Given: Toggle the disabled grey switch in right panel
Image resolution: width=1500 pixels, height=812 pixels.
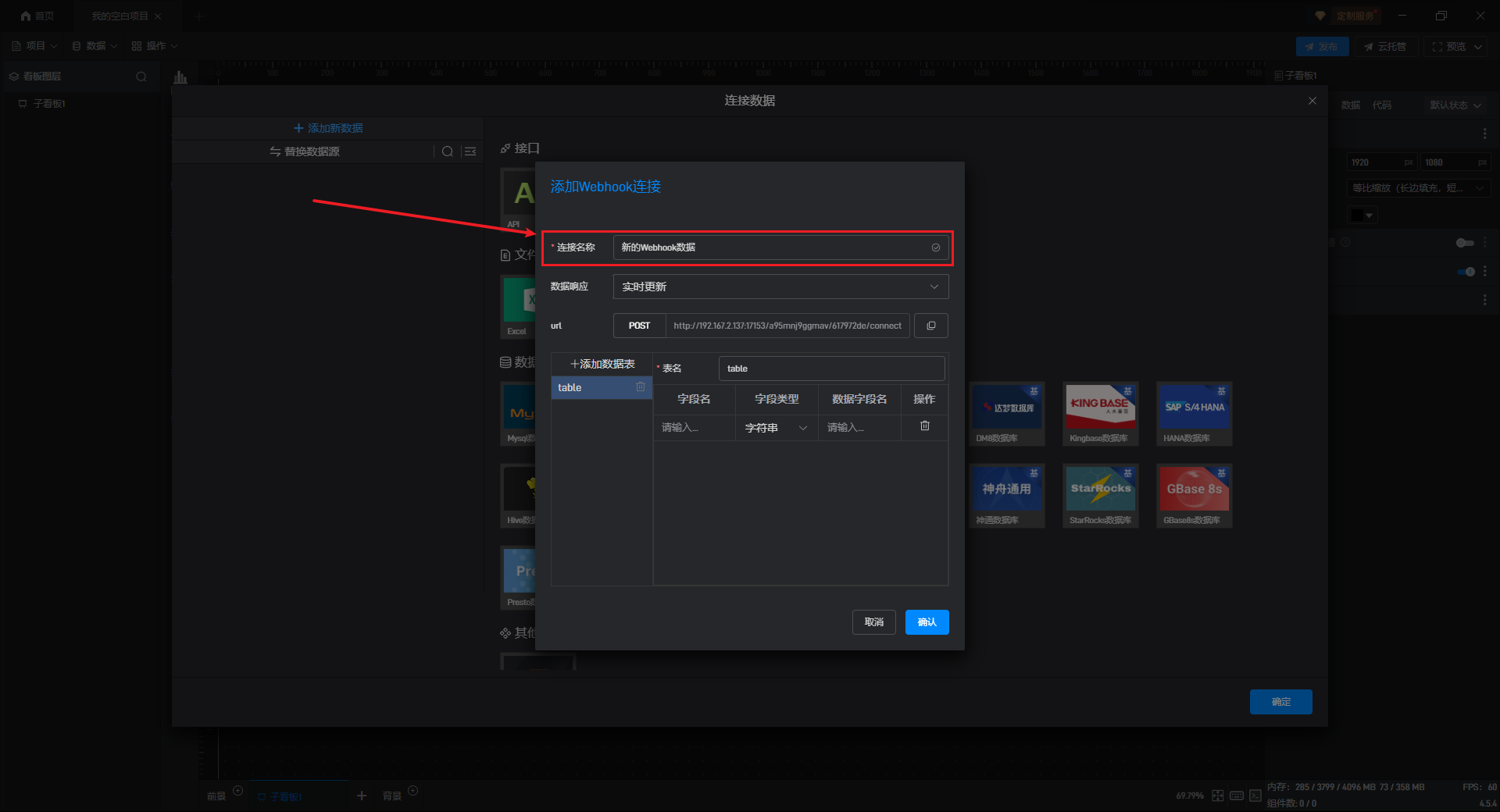Looking at the screenshot, I should (1465, 243).
